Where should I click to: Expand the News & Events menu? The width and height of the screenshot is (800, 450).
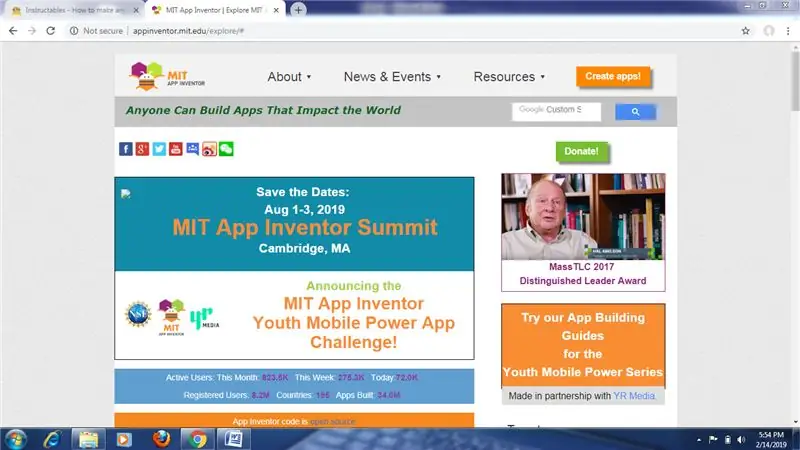pyautogui.click(x=392, y=77)
